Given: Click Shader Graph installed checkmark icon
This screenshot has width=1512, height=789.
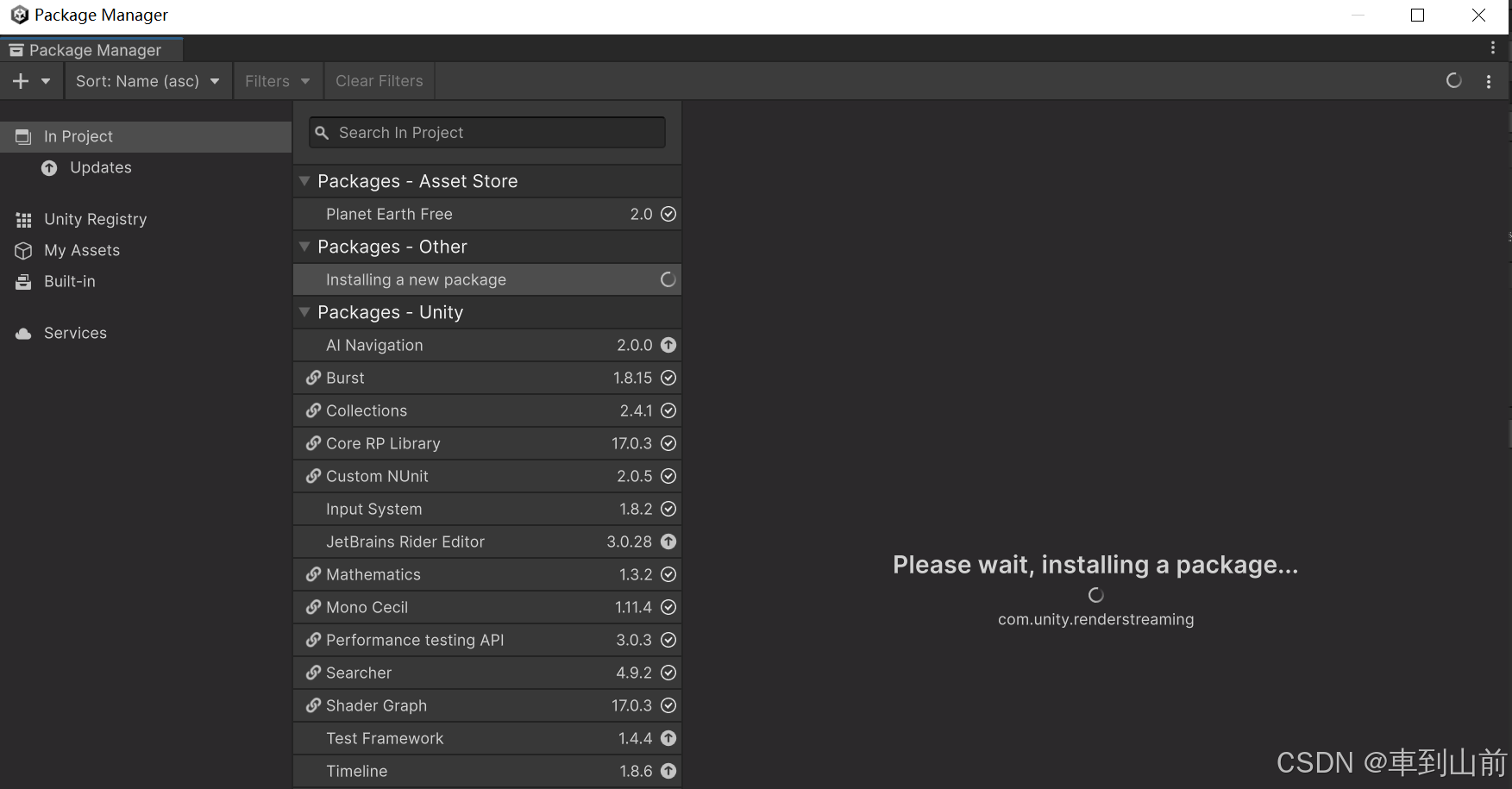Looking at the screenshot, I should point(668,705).
